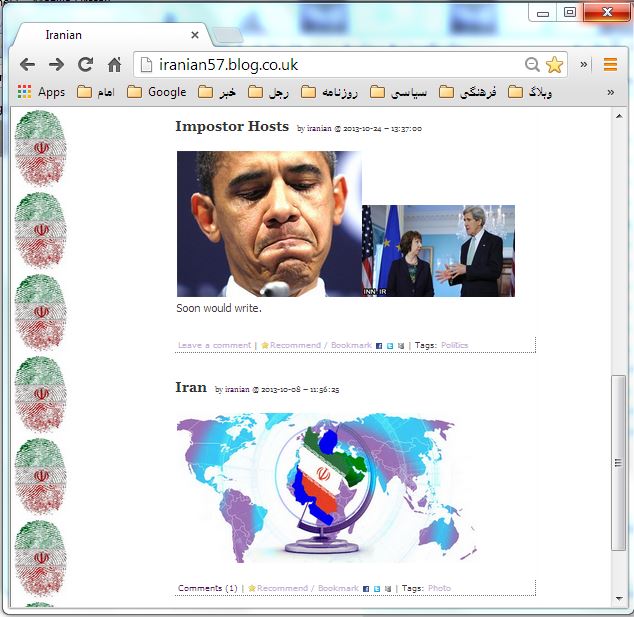Share the Iran post via Facebook icon
This screenshot has width=634, height=617.
366,589
